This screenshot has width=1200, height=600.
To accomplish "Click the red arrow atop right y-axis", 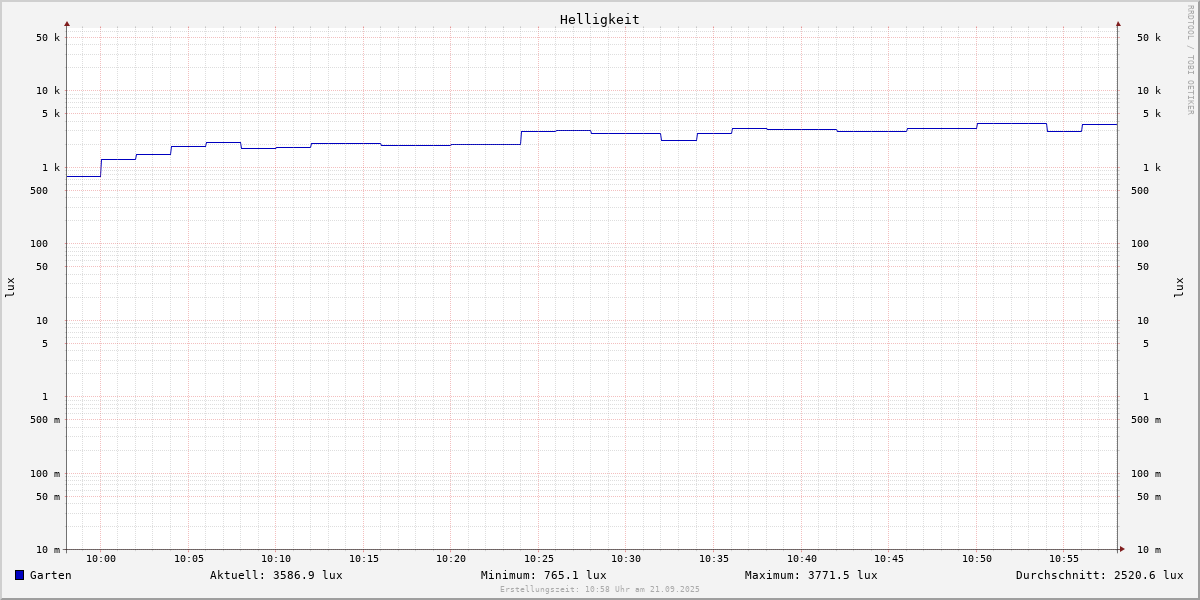I will [1118, 23].
